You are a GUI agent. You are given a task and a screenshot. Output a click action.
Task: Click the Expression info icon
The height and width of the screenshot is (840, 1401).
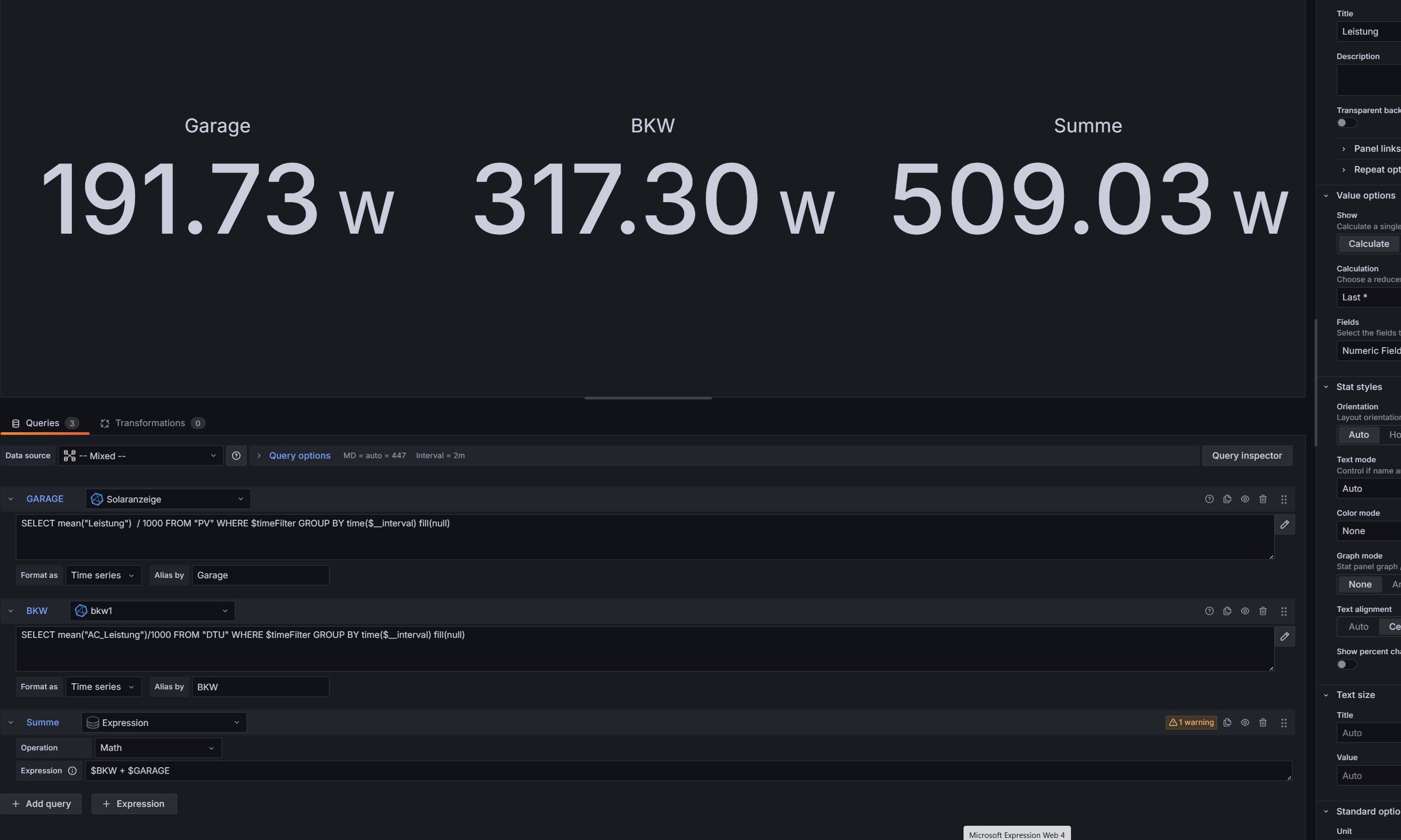pos(72,770)
